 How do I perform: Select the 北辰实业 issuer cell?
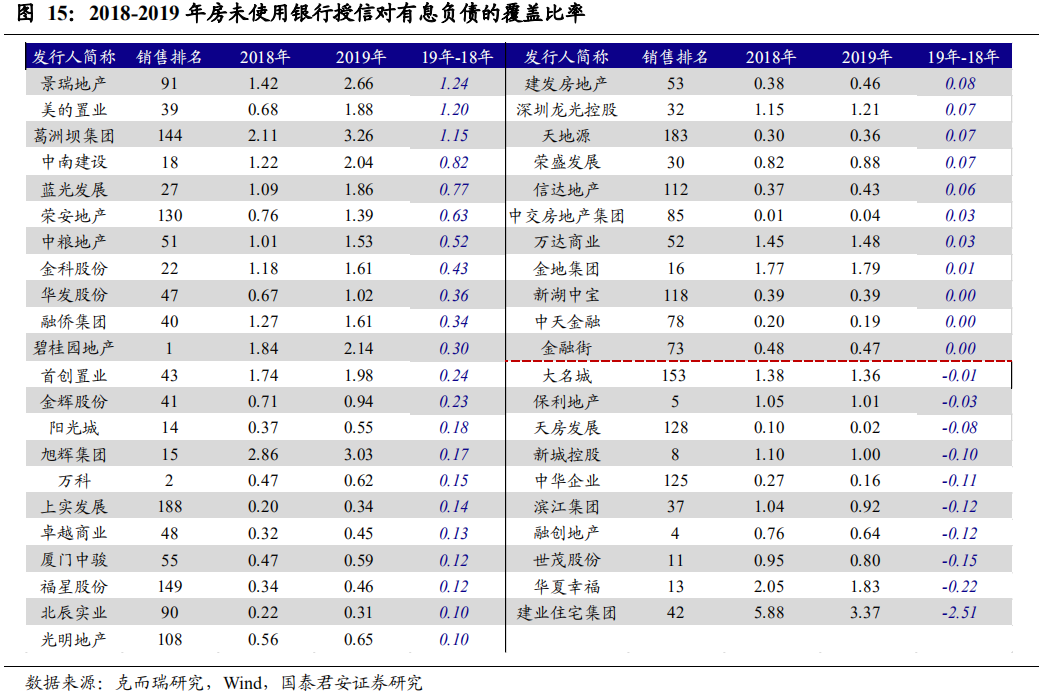(x=74, y=613)
